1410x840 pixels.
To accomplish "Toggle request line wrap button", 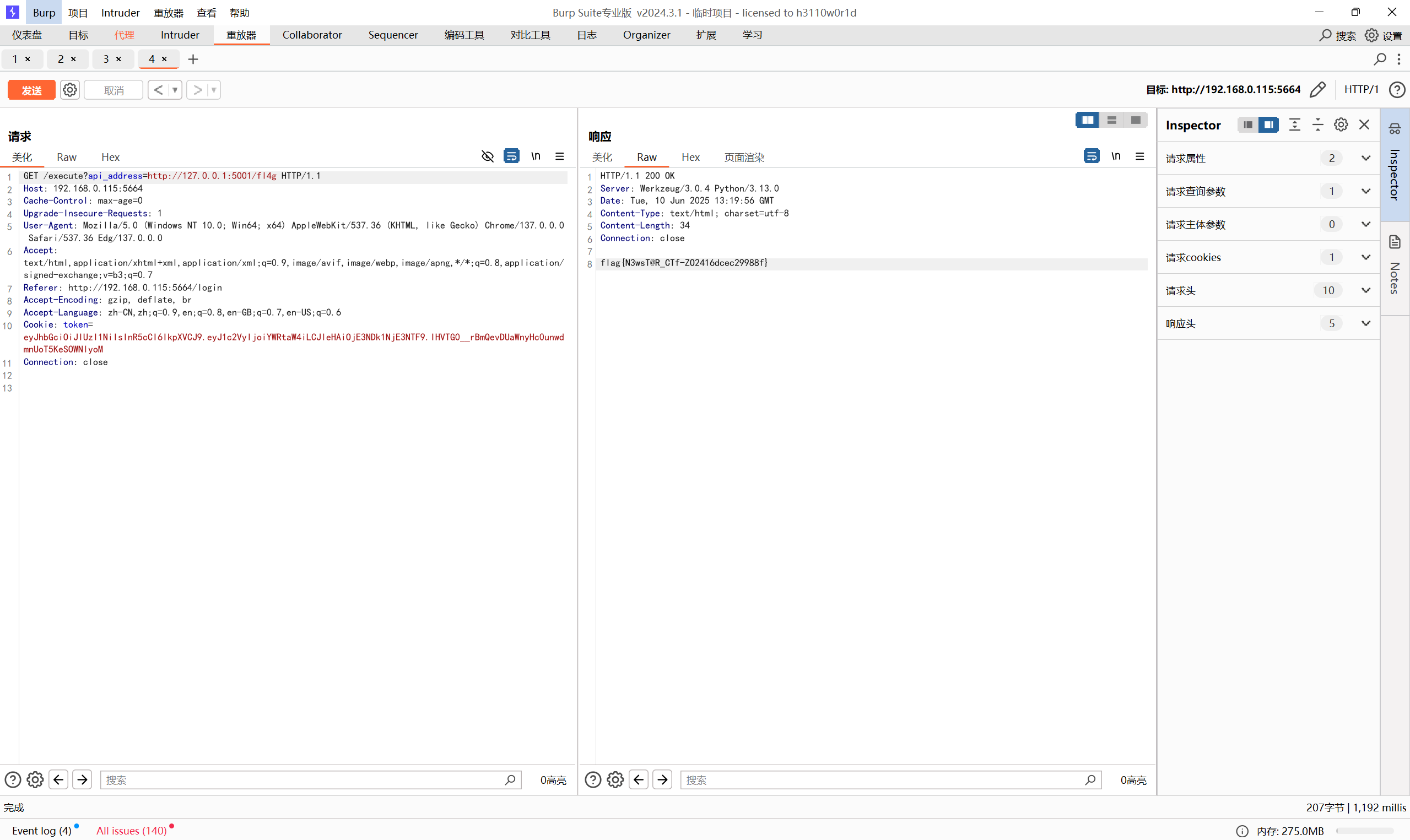I will pos(511,156).
